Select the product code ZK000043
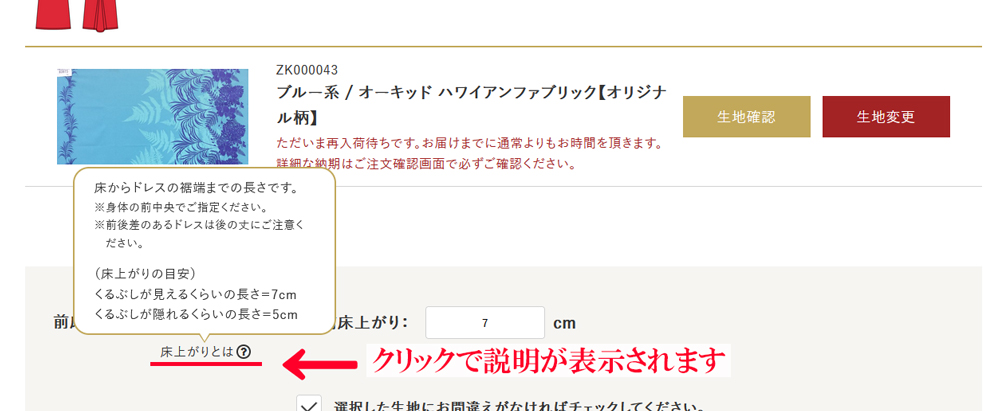 click(x=307, y=70)
